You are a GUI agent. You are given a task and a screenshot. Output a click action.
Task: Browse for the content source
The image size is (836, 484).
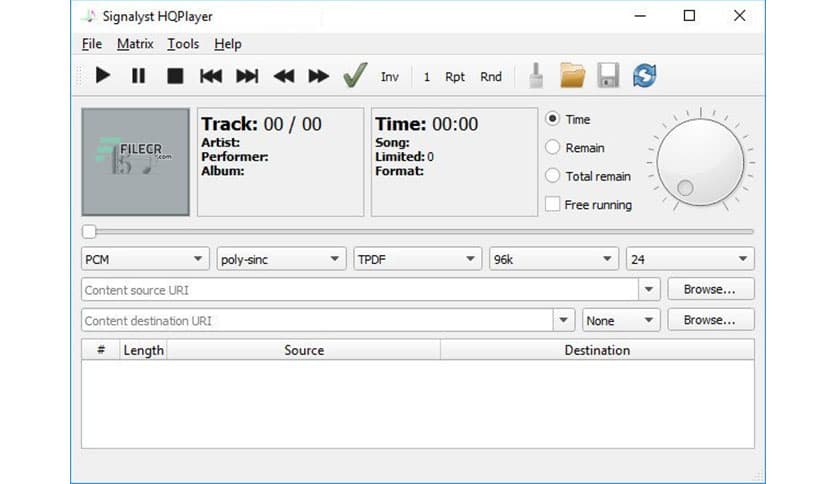(x=711, y=289)
